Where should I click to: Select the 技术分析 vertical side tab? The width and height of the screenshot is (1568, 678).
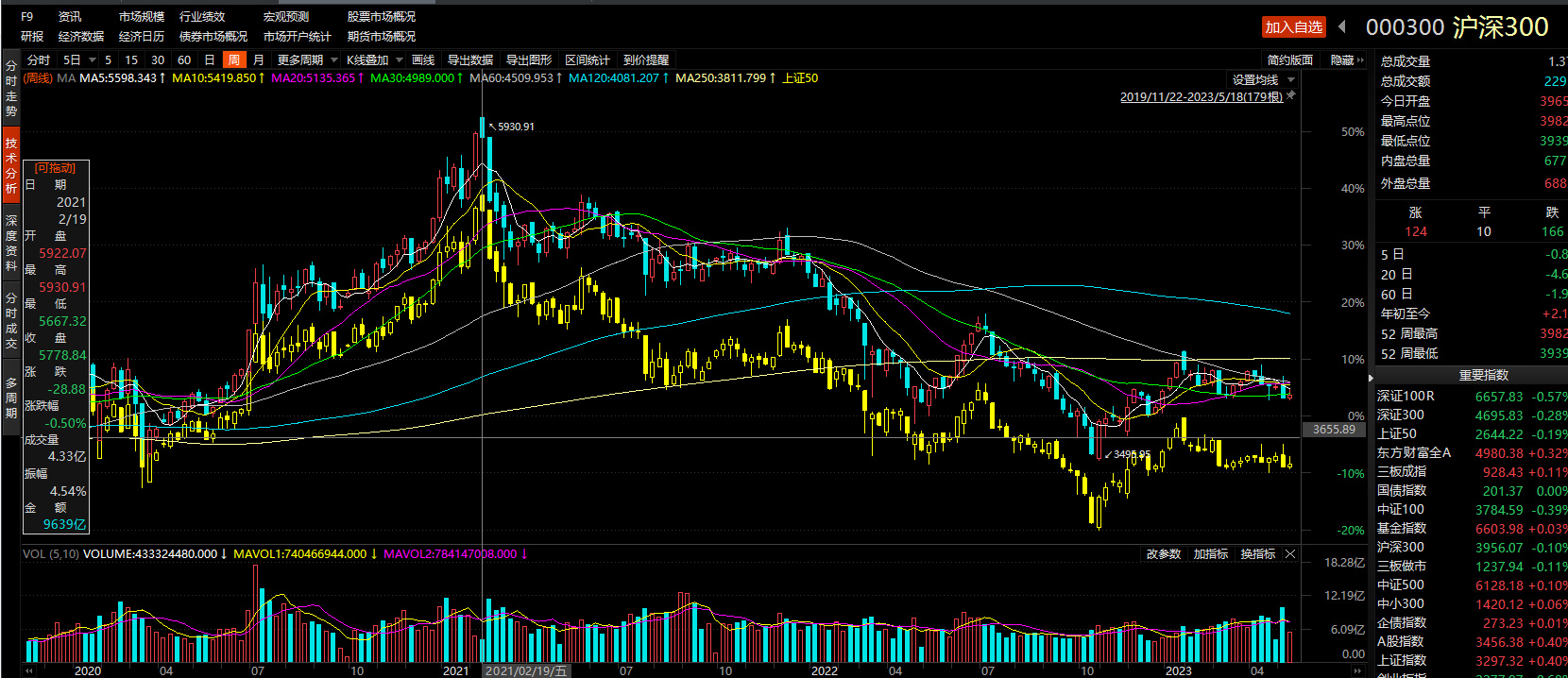(11, 165)
